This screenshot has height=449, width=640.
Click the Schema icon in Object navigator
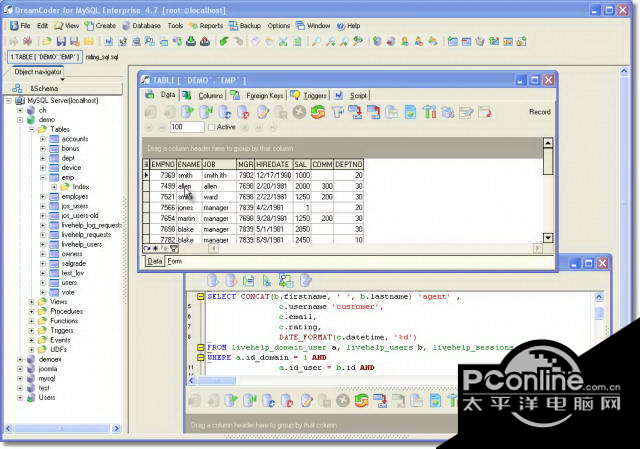17,88
